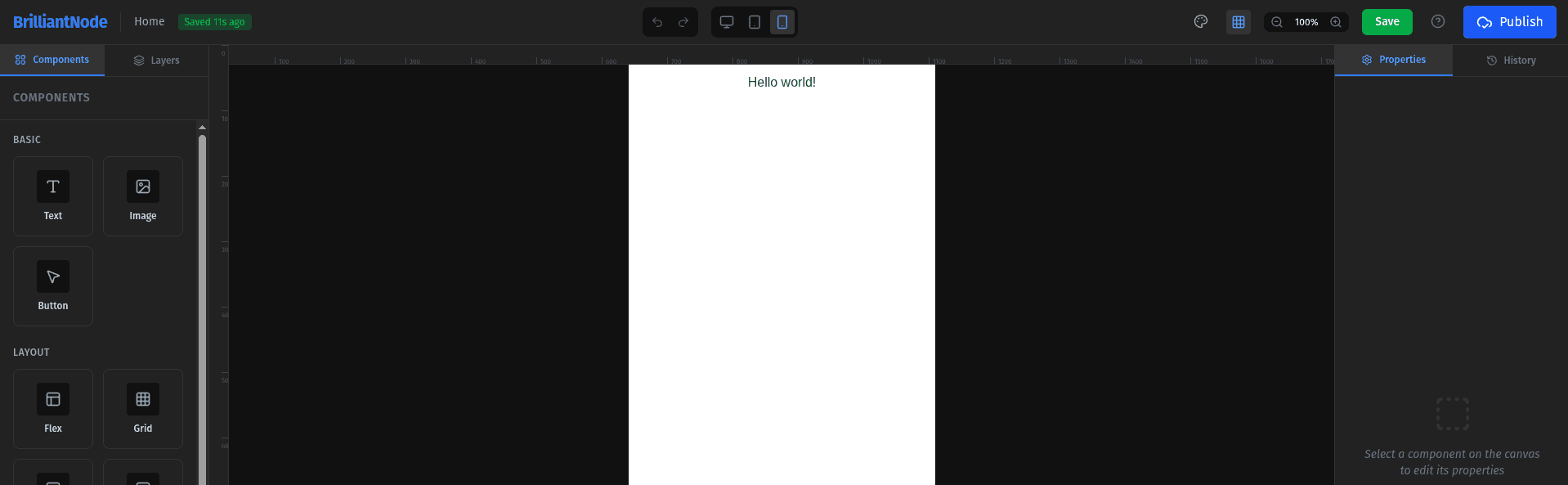
Task: Select the Text component
Action: (53, 196)
